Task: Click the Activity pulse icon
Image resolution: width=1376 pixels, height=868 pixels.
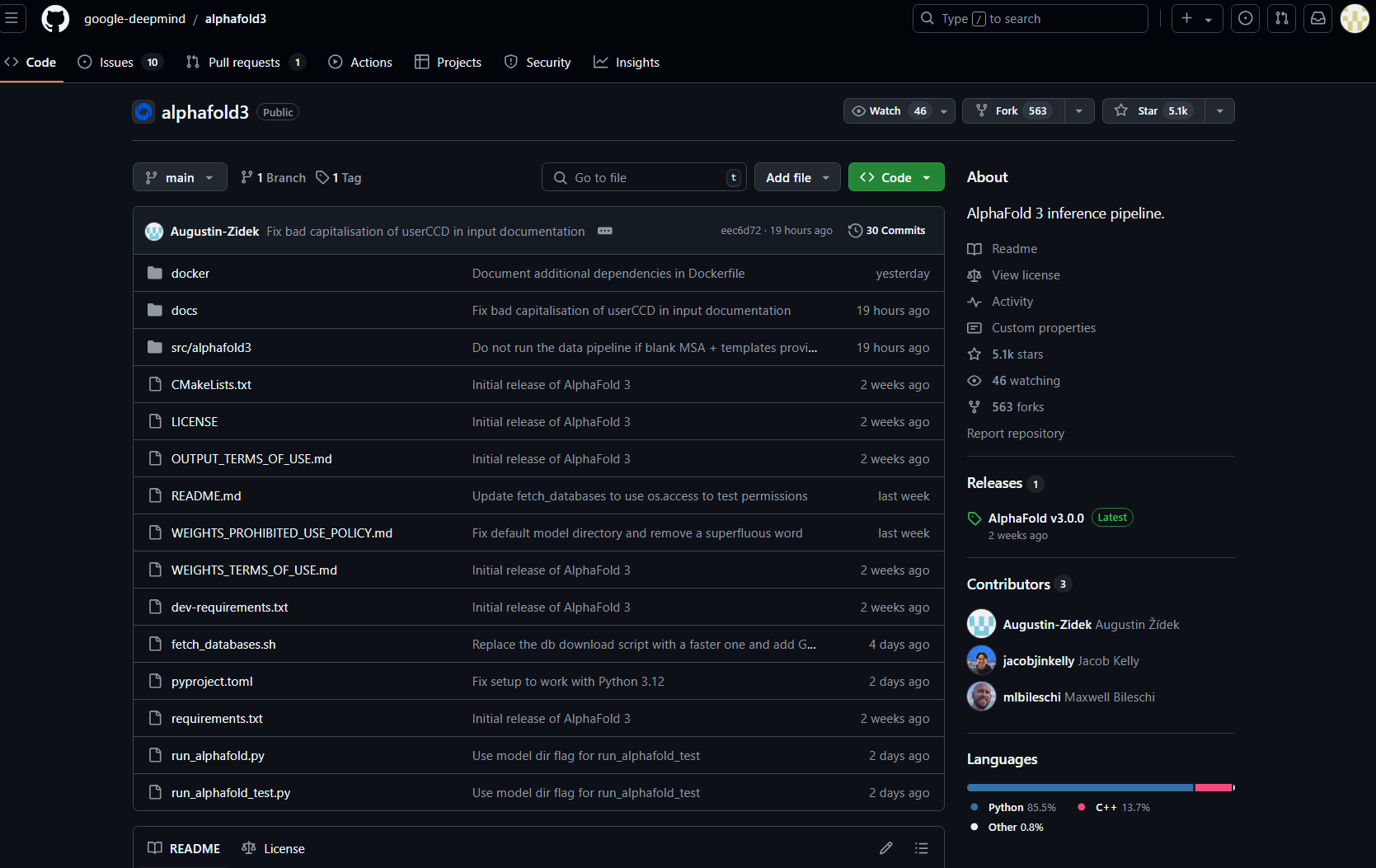Action: coord(974,302)
